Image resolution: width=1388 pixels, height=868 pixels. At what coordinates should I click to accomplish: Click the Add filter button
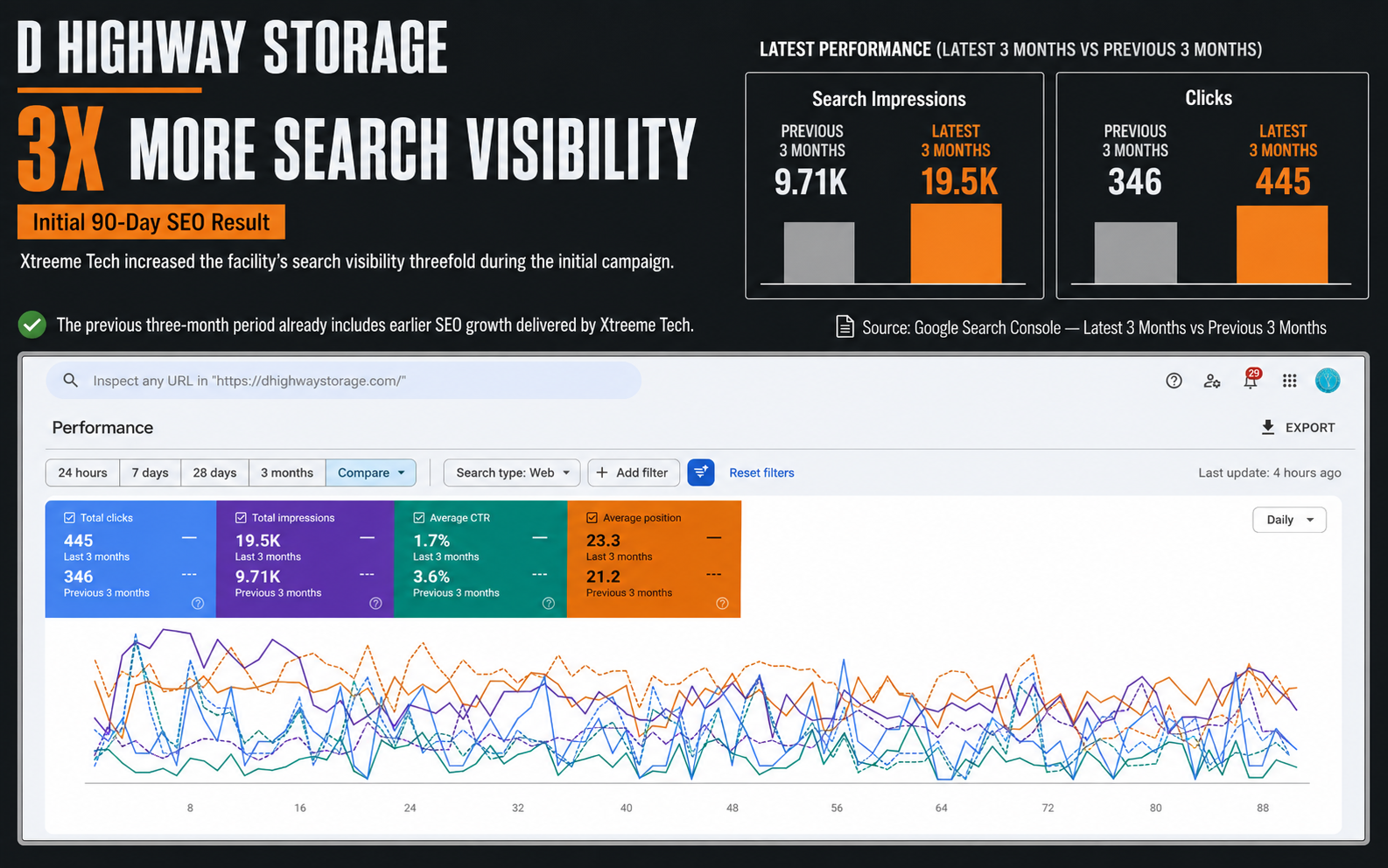(x=634, y=472)
